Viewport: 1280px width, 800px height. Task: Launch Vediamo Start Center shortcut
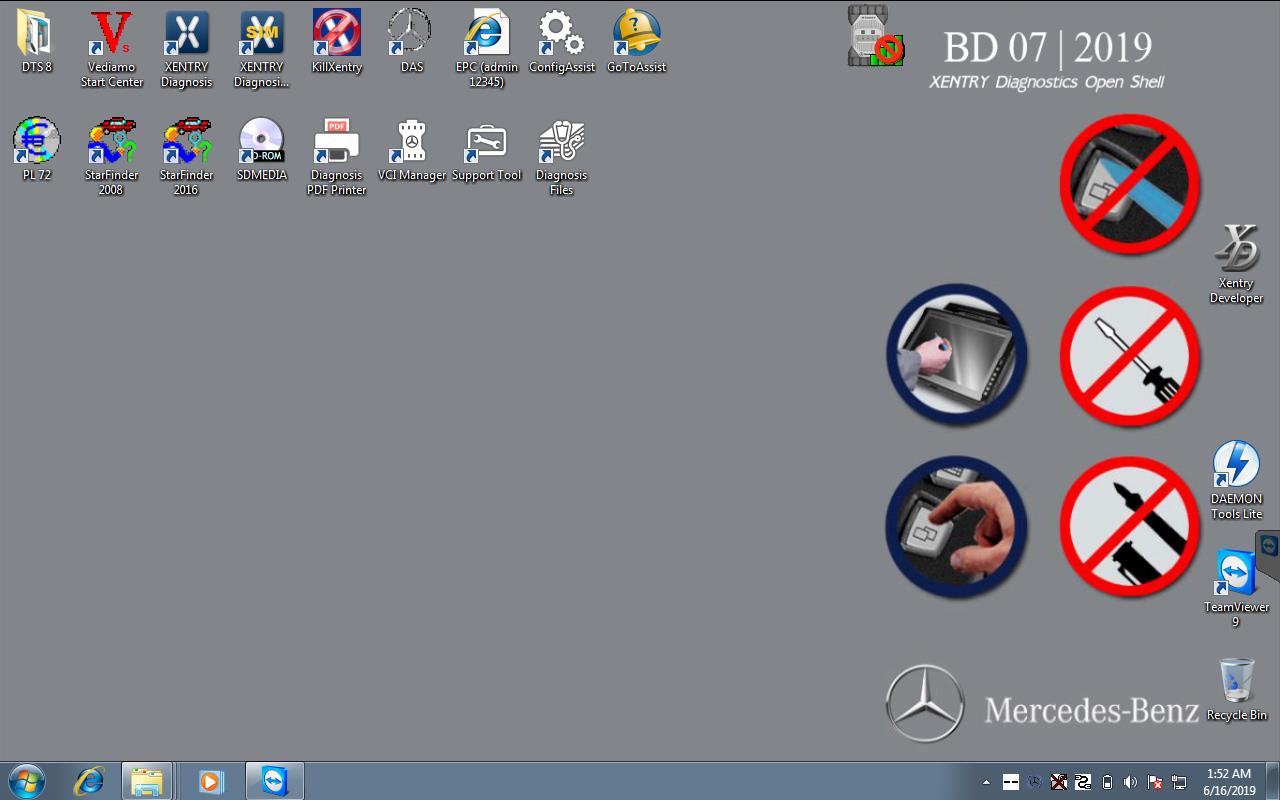point(111,48)
